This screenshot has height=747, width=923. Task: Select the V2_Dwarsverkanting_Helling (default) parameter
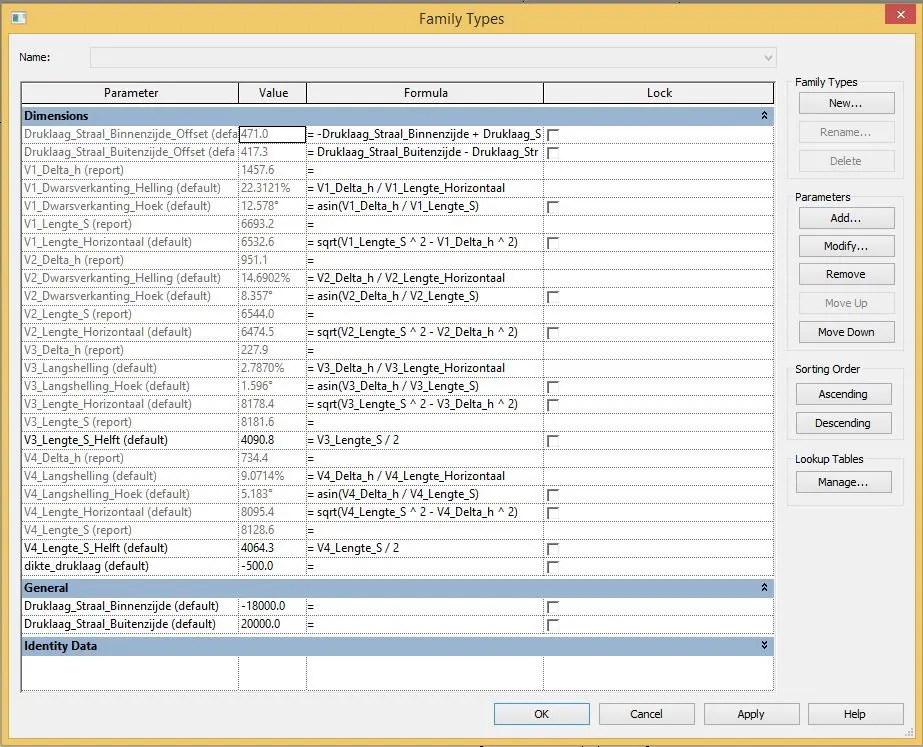[x=130, y=278]
